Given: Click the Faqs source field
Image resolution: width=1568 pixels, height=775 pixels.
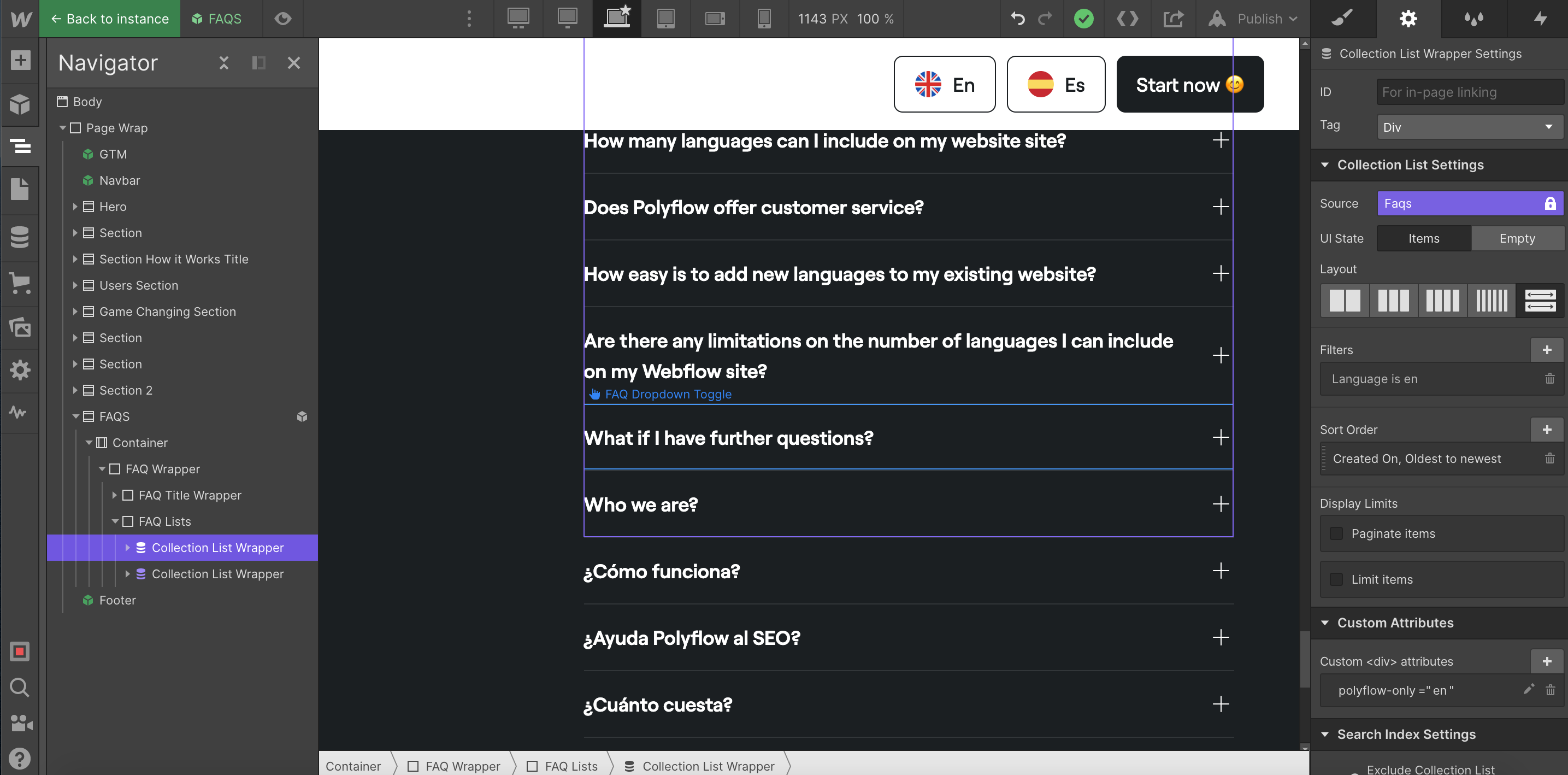Looking at the screenshot, I should click(x=1470, y=203).
